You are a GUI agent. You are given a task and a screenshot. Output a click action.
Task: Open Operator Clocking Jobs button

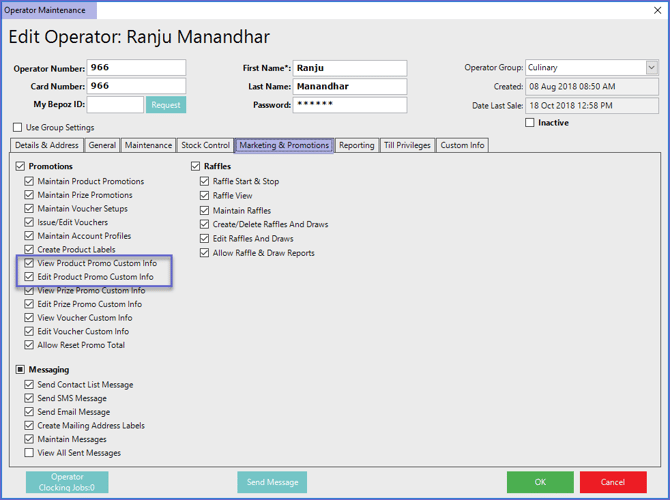(x=67, y=482)
